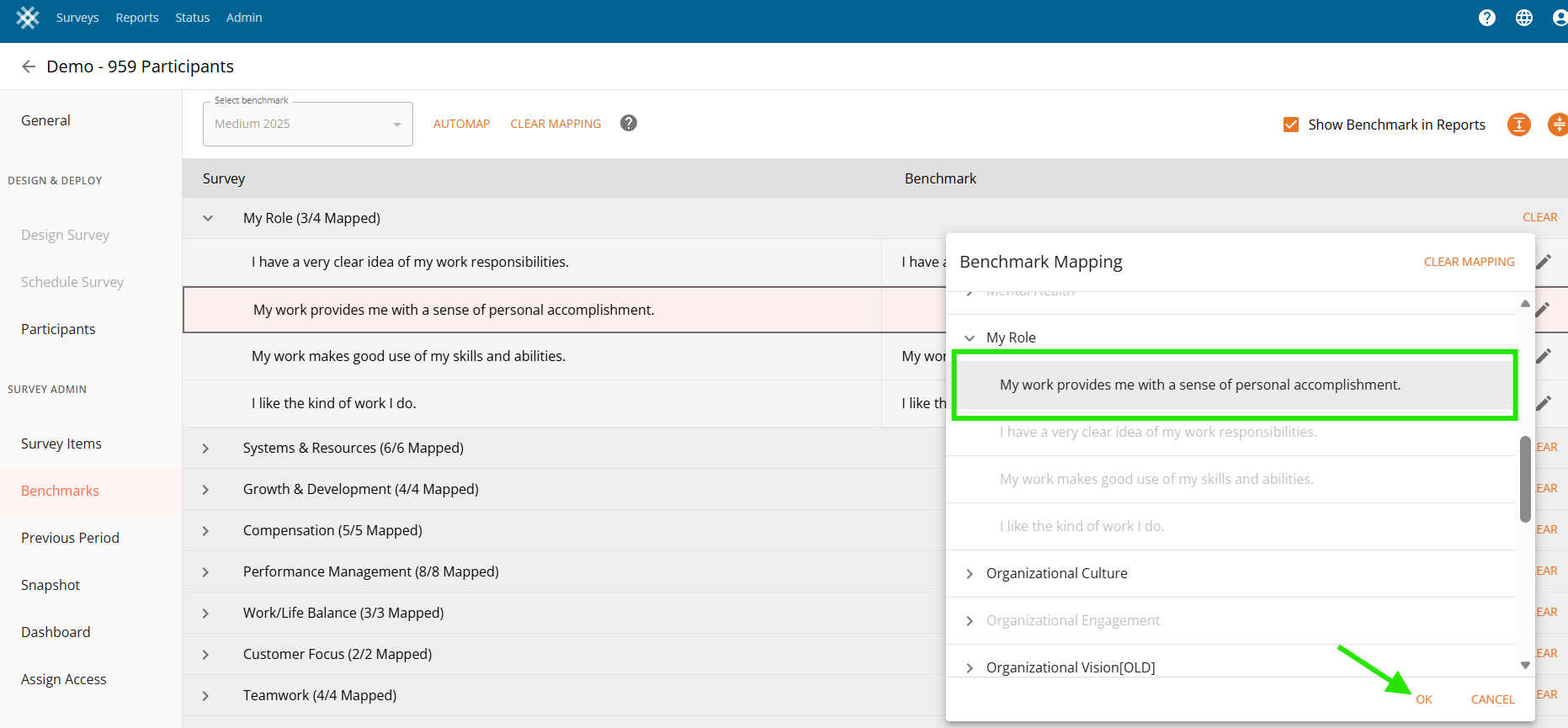This screenshot has width=1568, height=728.
Task: Click the help icon next to Clear Mapping
Action: 628,123
